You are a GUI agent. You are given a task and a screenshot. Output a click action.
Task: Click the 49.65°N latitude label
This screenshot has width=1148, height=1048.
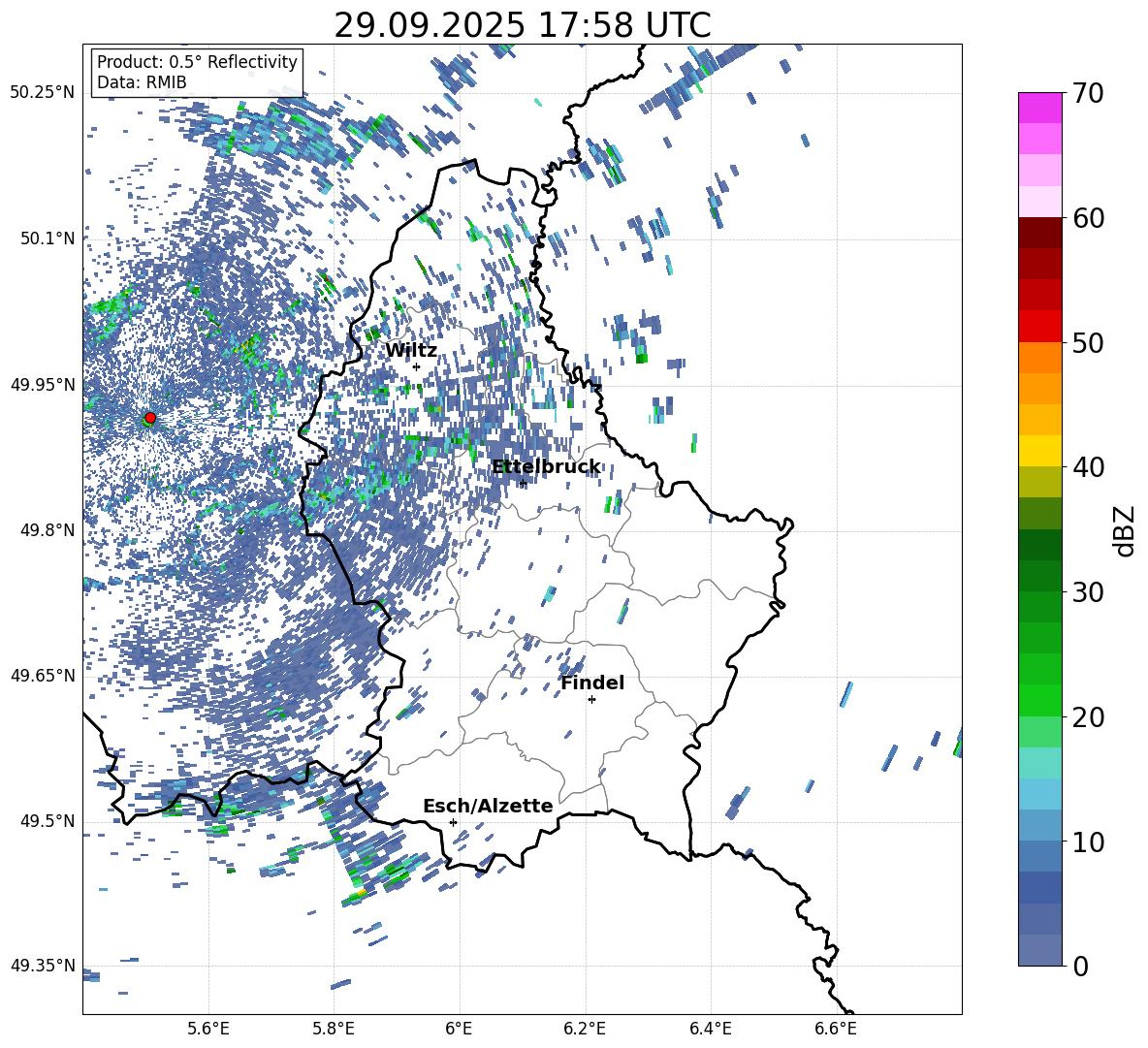[43, 676]
